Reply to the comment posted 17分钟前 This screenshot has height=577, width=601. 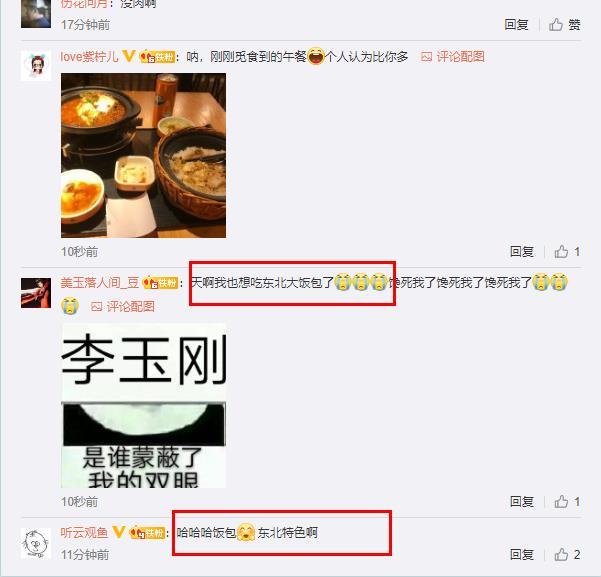click(x=516, y=25)
